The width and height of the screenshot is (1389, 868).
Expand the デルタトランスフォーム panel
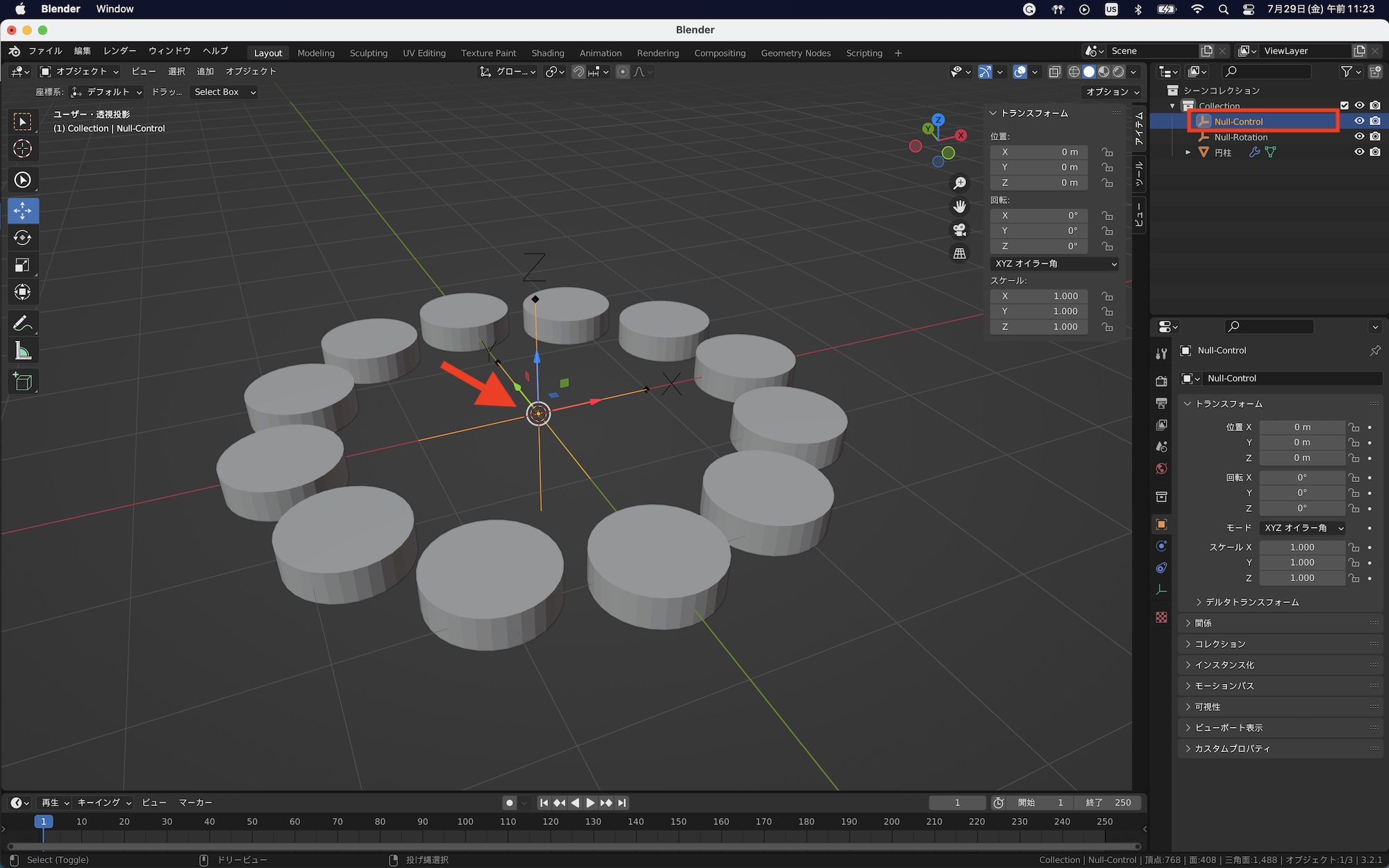(1251, 602)
